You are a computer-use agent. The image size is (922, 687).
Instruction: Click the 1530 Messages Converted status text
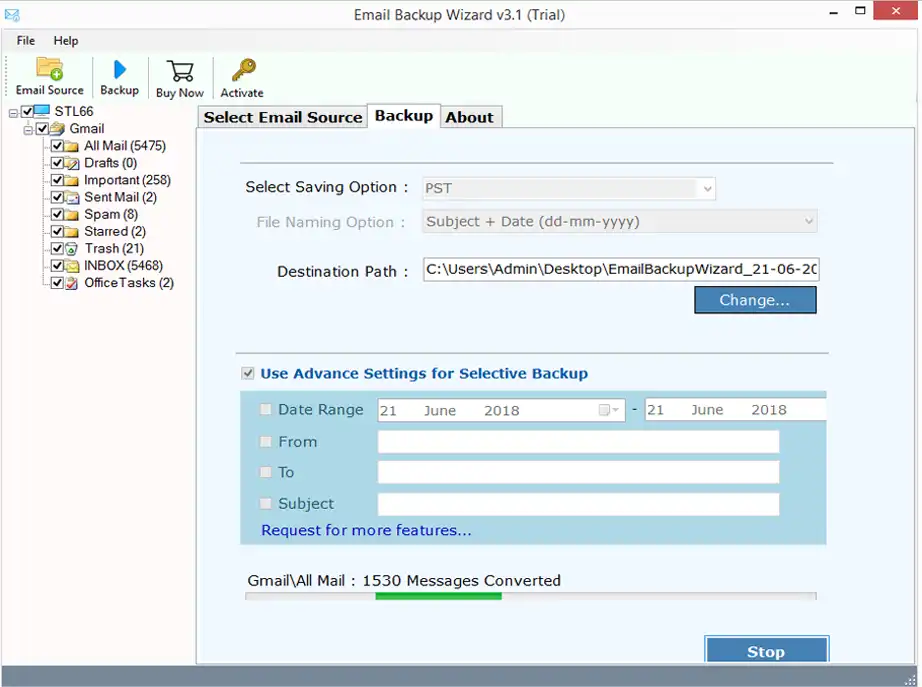(462, 581)
